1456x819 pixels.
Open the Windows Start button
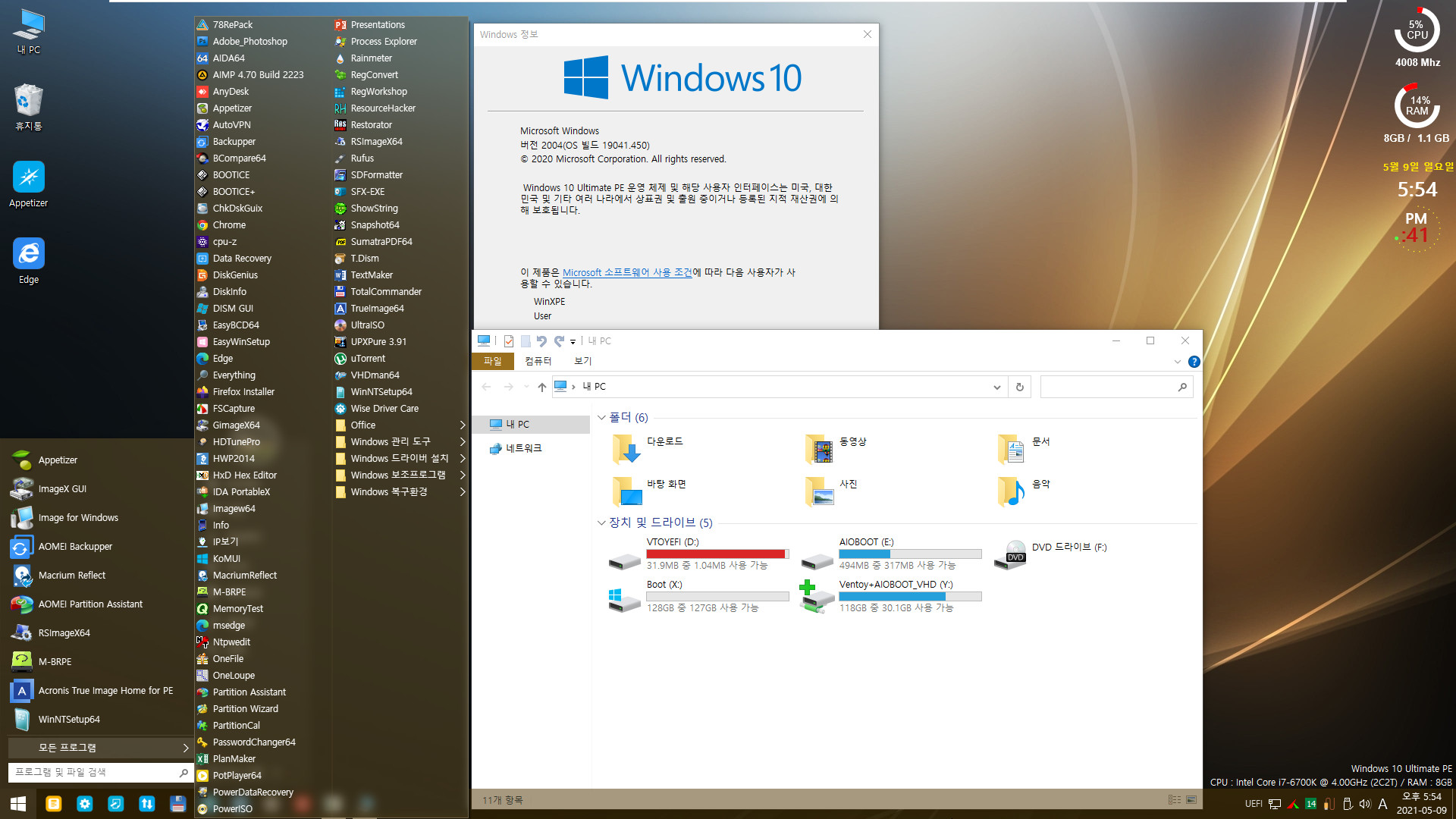coord(18,804)
